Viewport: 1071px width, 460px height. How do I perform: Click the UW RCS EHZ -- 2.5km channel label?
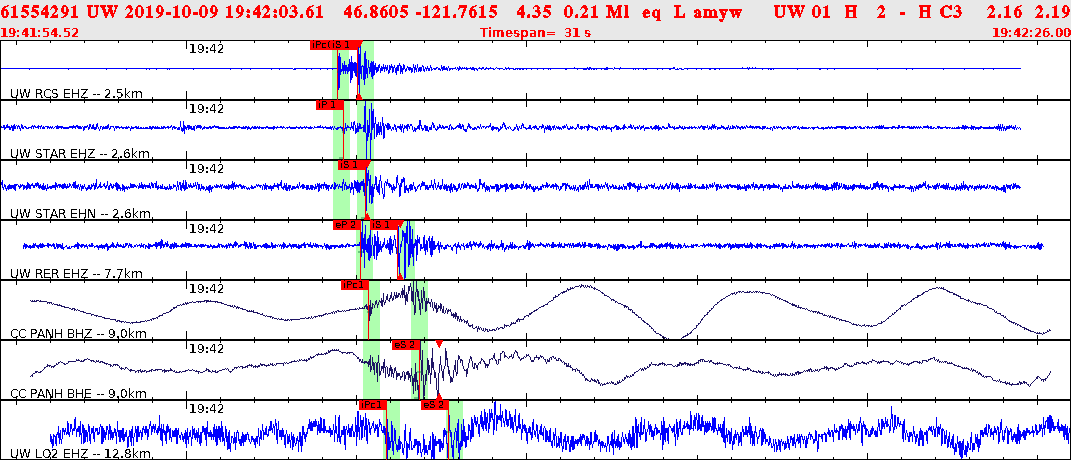[76, 94]
